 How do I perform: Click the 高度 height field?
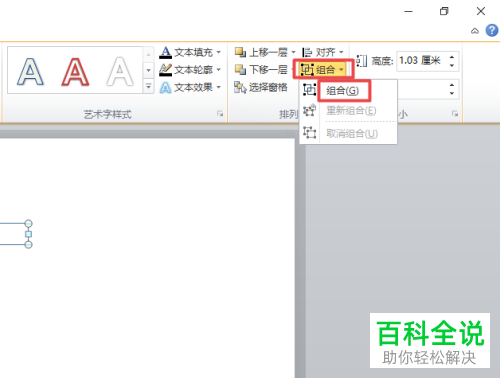421,61
